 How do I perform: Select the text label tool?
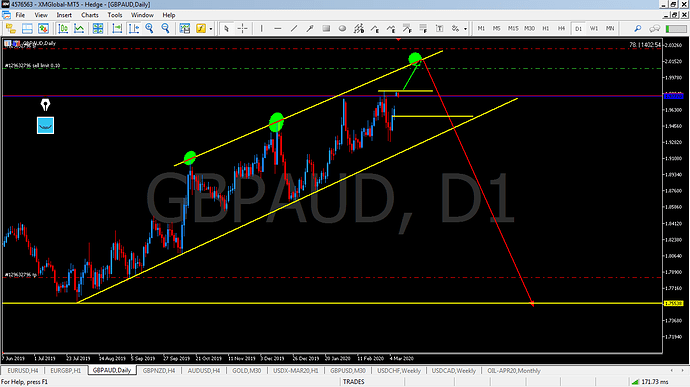439,29
